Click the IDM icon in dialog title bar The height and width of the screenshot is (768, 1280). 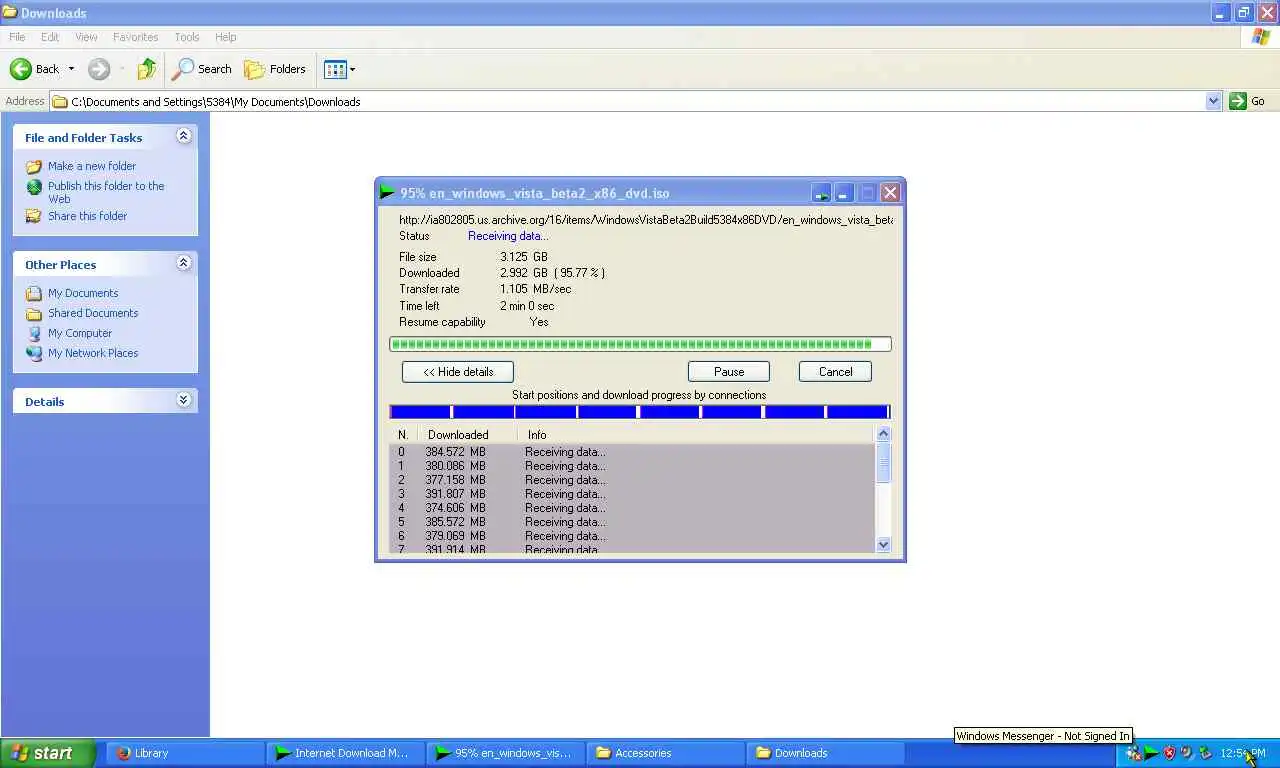pos(387,193)
